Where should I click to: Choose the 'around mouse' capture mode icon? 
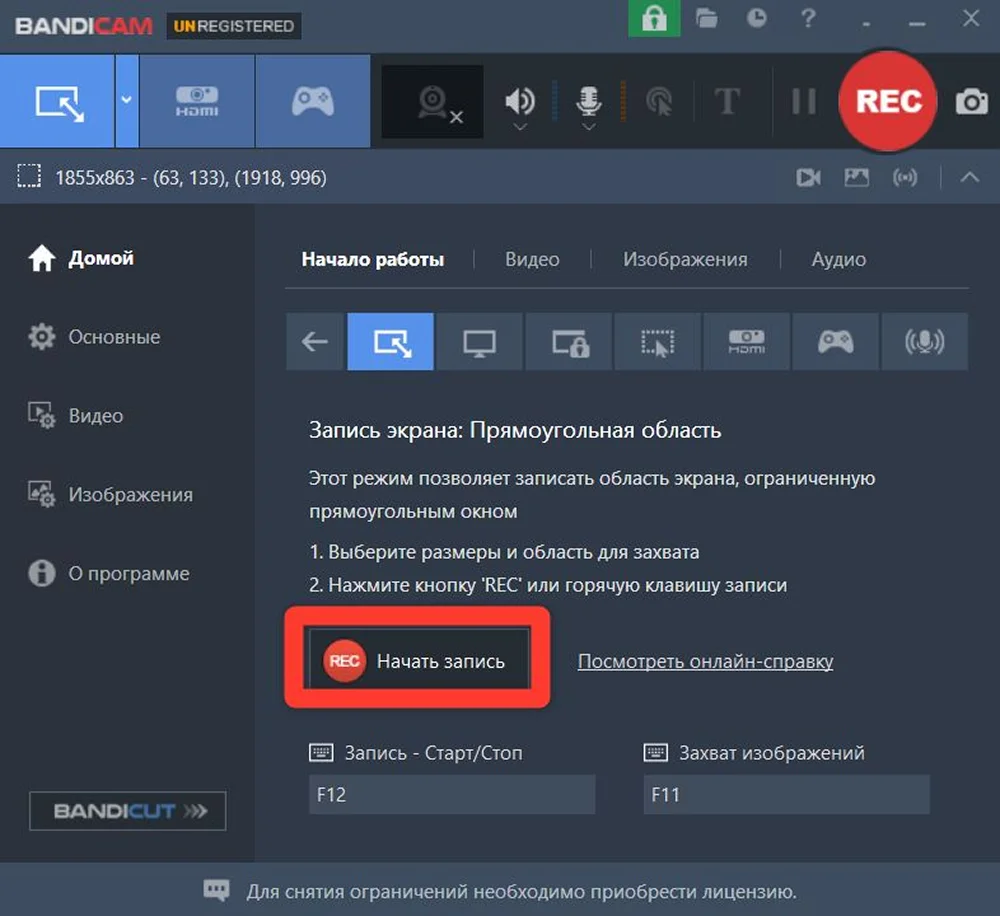(x=657, y=341)
